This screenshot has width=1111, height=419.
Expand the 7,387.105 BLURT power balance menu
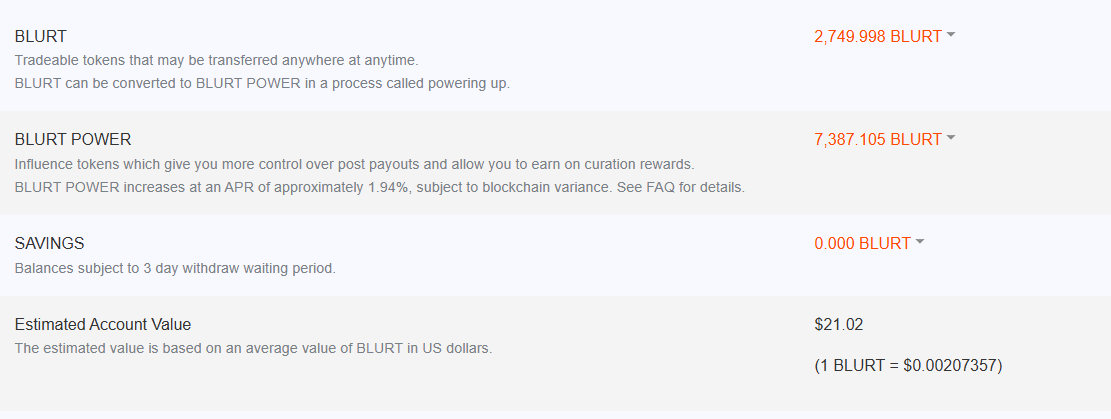[x=878, y=140]
